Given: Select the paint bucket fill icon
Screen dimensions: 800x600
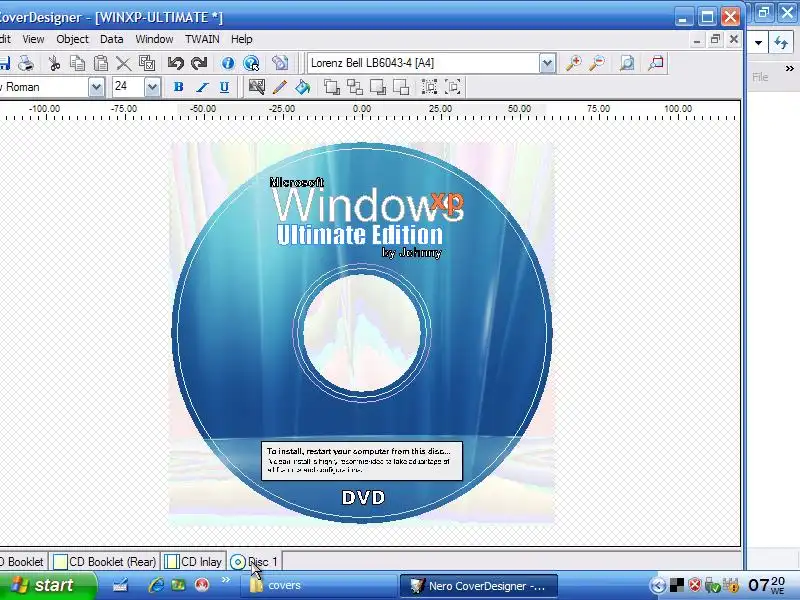Looking at the screenshot, I should point(303,87).
